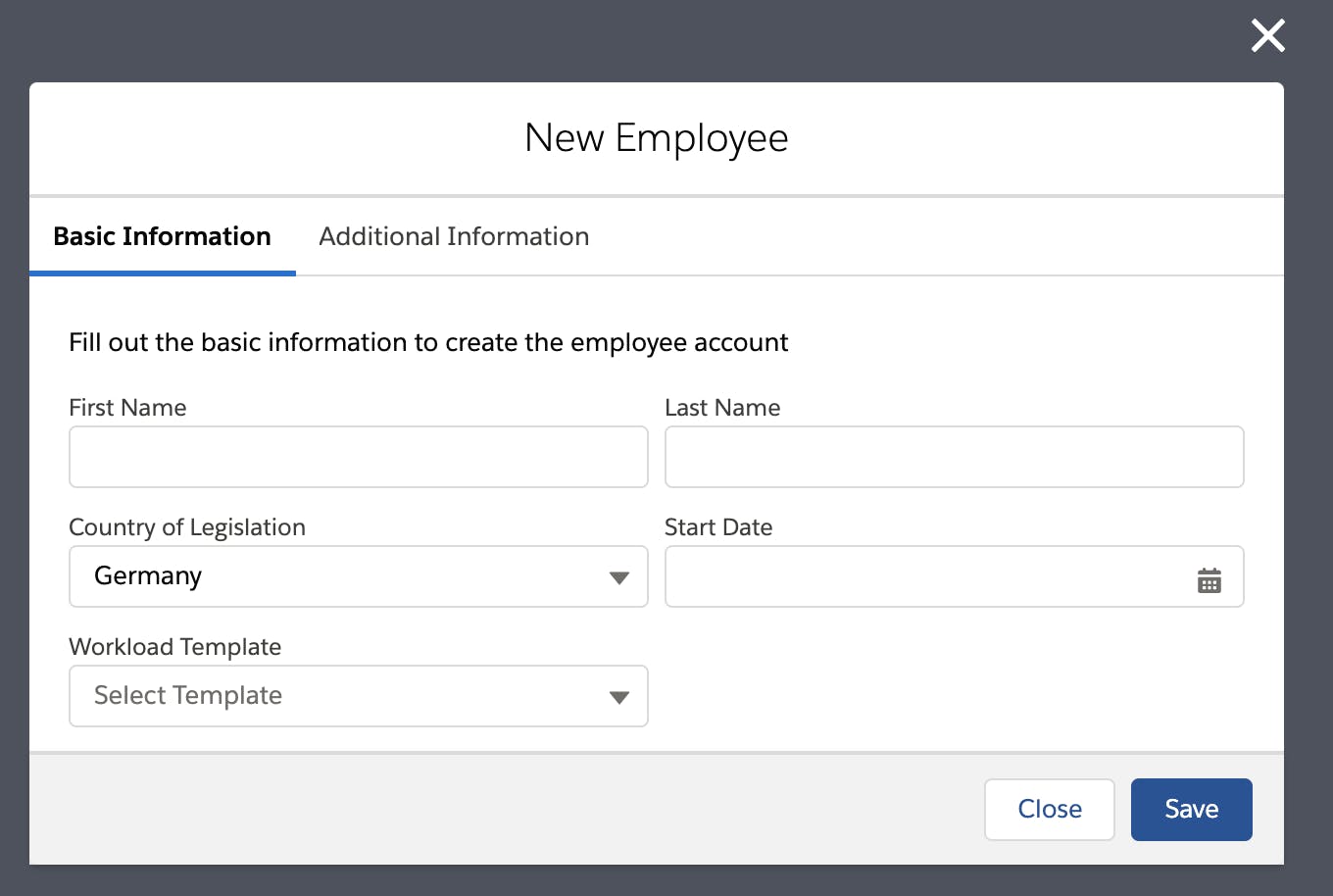Screen dimensions: 1333x896
Task: Focus the First Name input field
Action: pyautogui.click(x=359, y=457)
